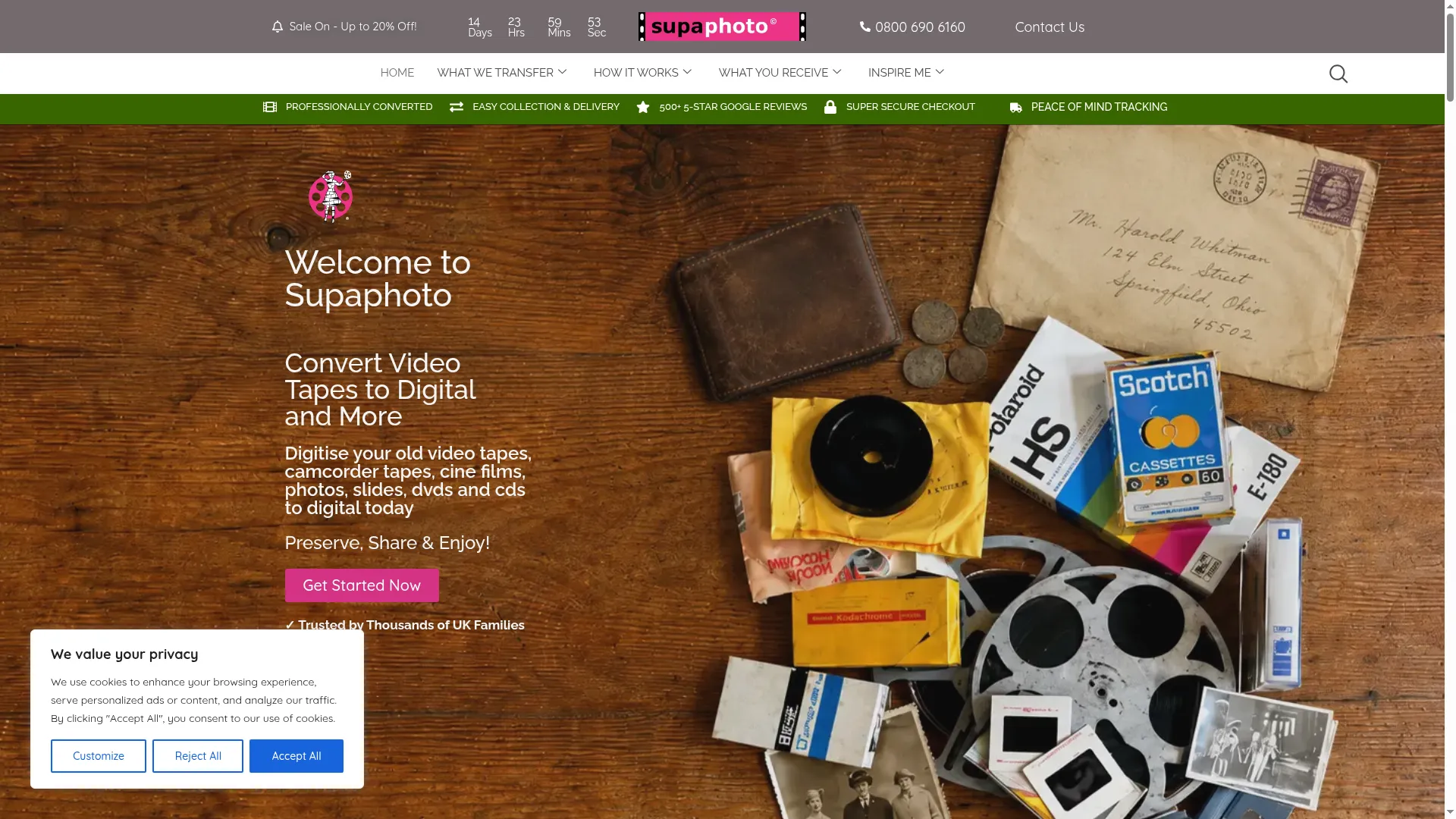Open the Contact Us link
This screenshot has width=1456, height=819.
1050,27
